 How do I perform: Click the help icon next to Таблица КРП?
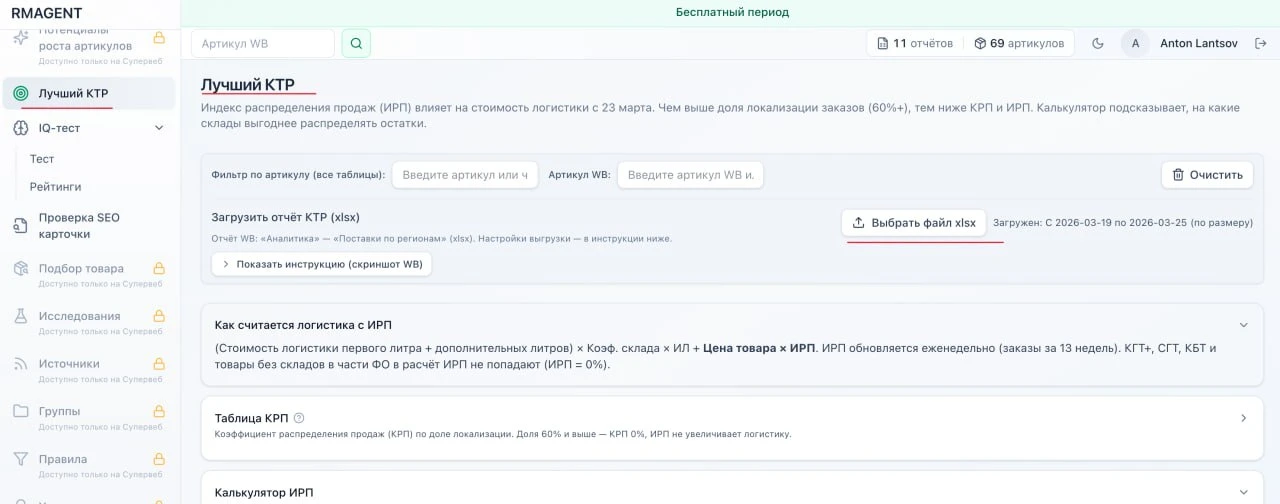(299, 418)
